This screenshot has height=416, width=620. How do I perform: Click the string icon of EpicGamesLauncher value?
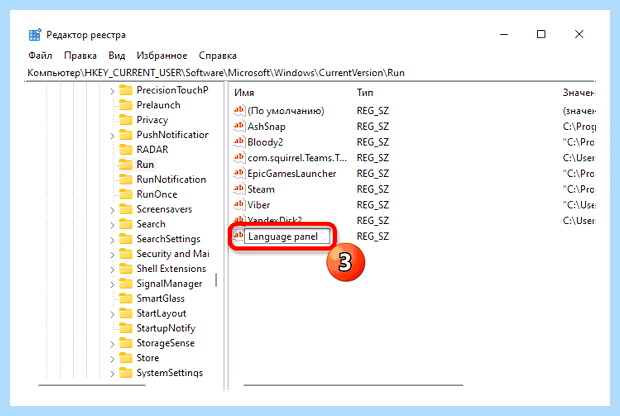coord(239,174)
